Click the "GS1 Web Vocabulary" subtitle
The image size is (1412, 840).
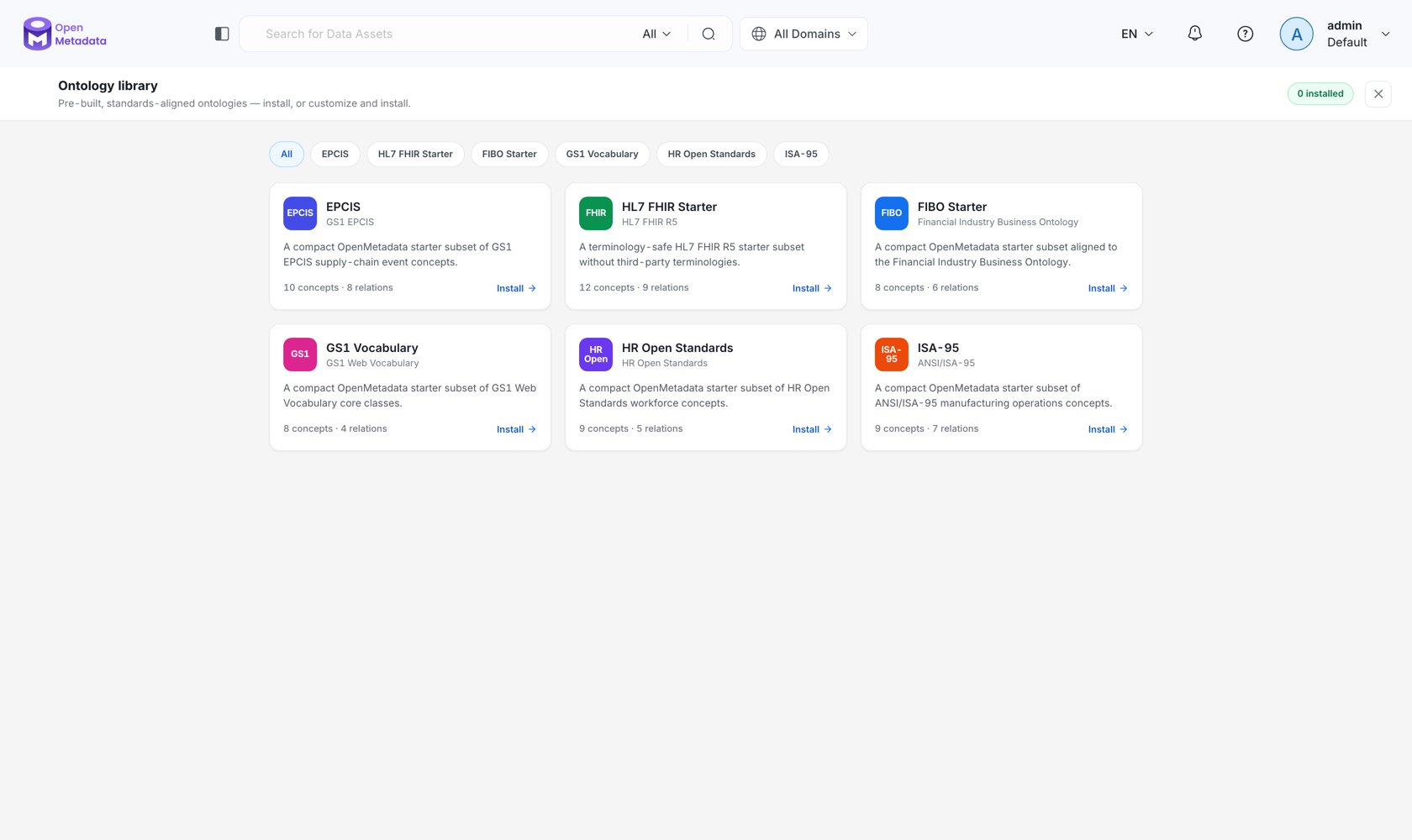pos(372,364)
